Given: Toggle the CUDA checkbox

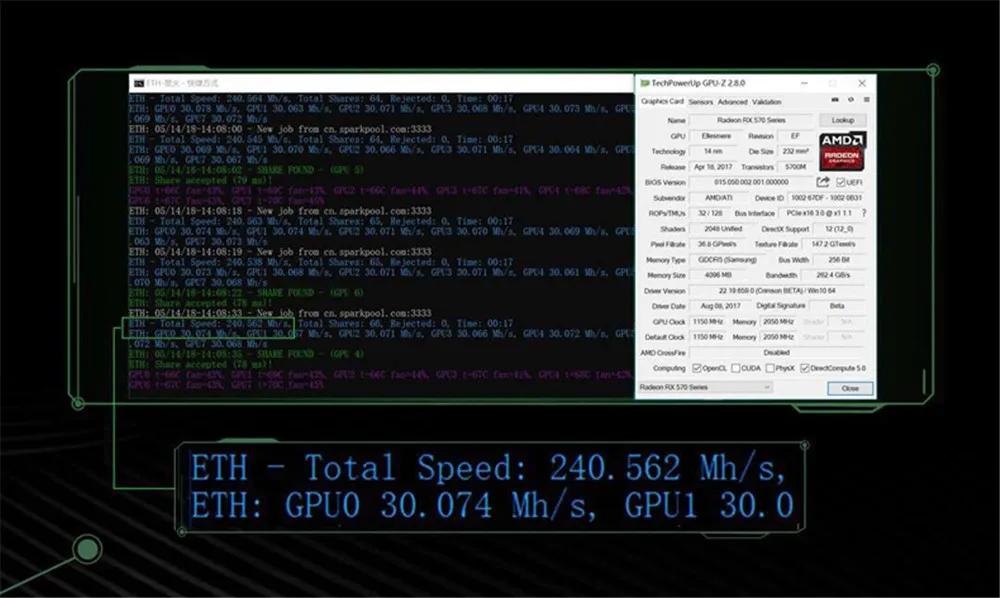Looking at the screenshot, I should point(736,368).
